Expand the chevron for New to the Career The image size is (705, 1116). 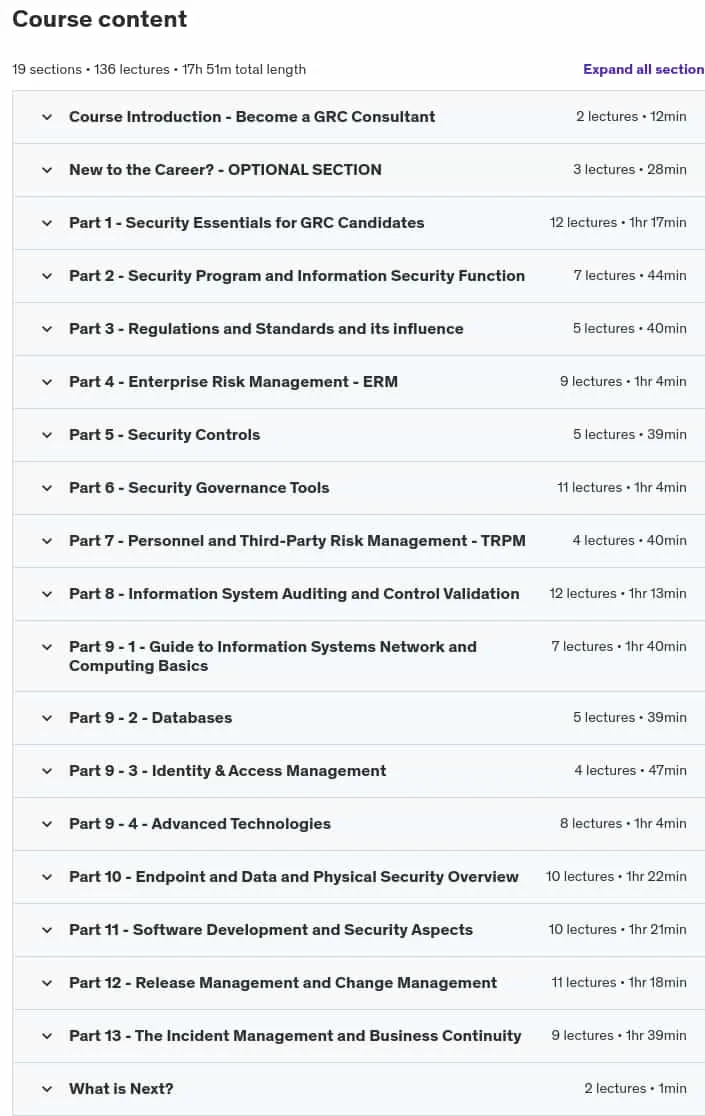(47, 170)
